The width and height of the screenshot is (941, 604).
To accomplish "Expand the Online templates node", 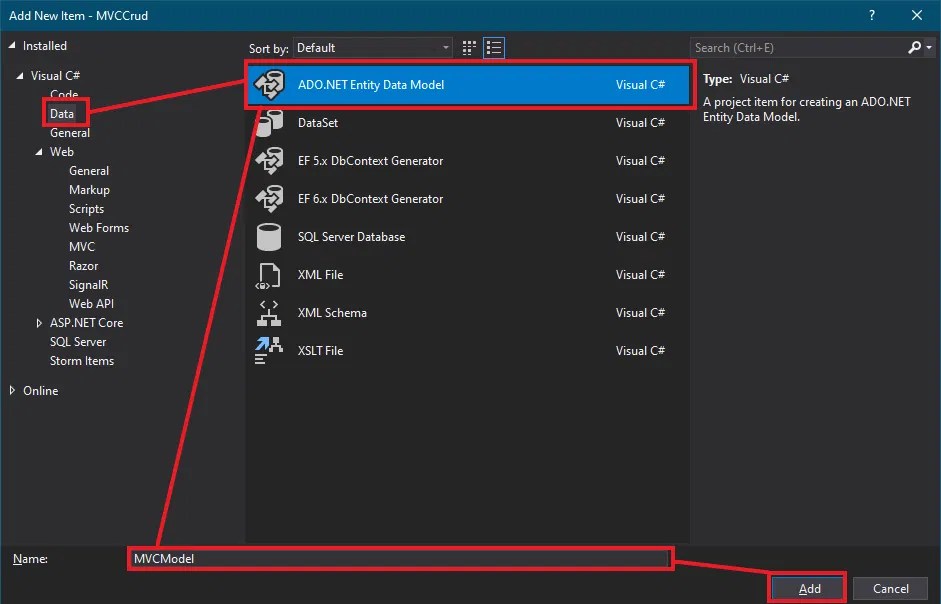I will click(x=12, y=390).
